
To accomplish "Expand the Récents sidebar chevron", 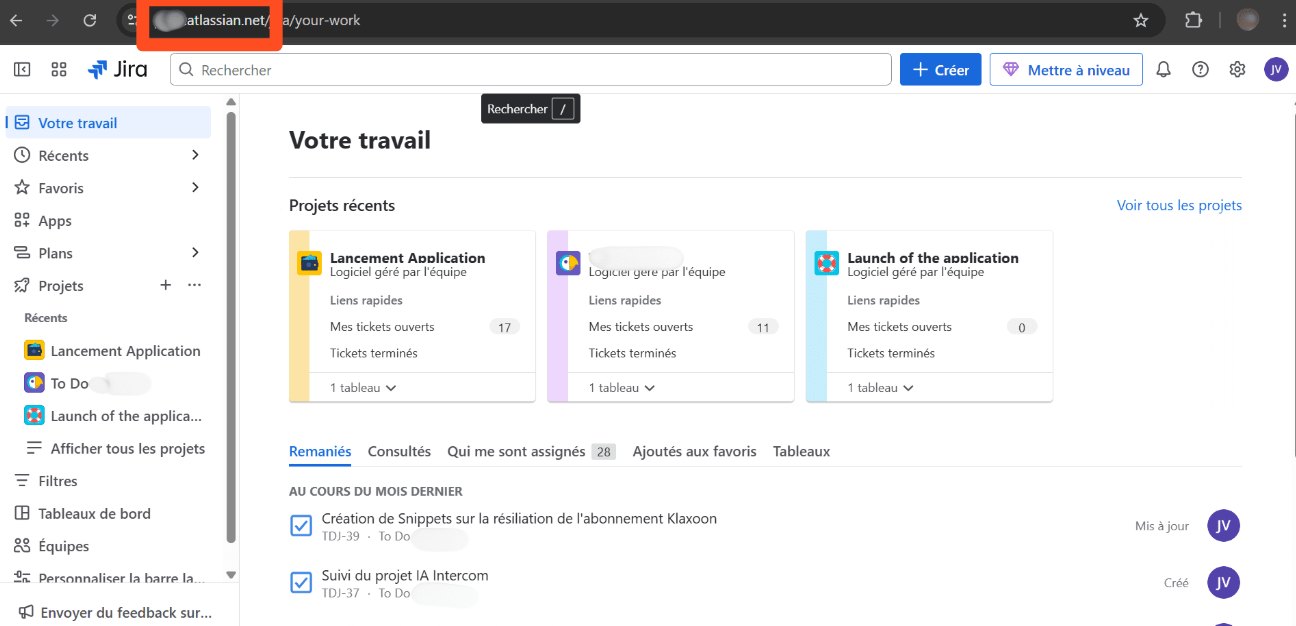I will point(195,156).
